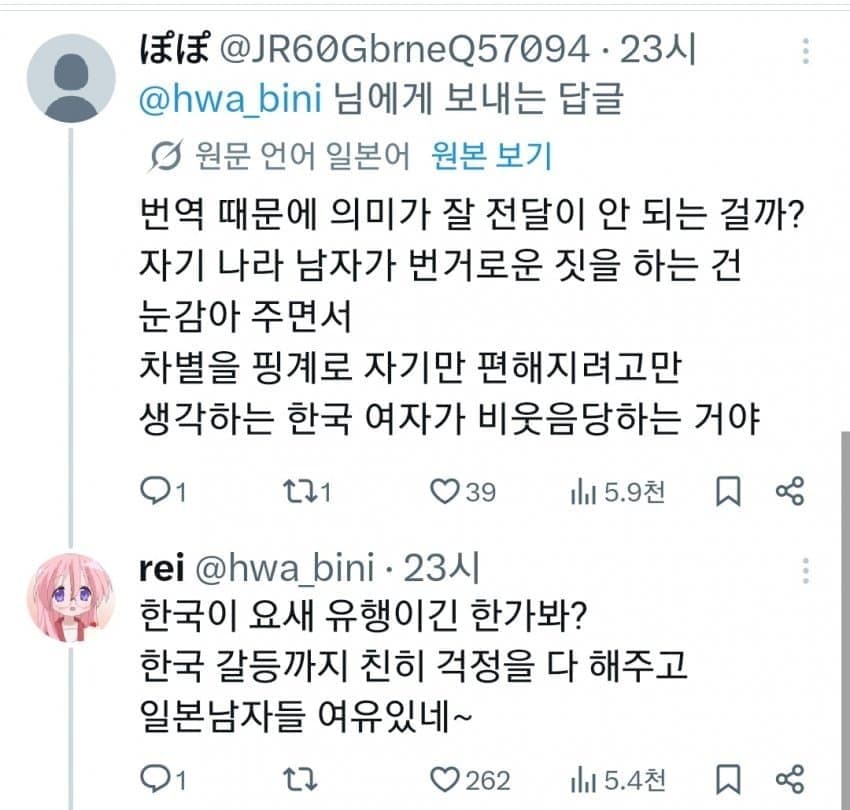Bookmark rei's tweet
The width and height of the screenshot is (850, 810).
click(x=728, y=780)
